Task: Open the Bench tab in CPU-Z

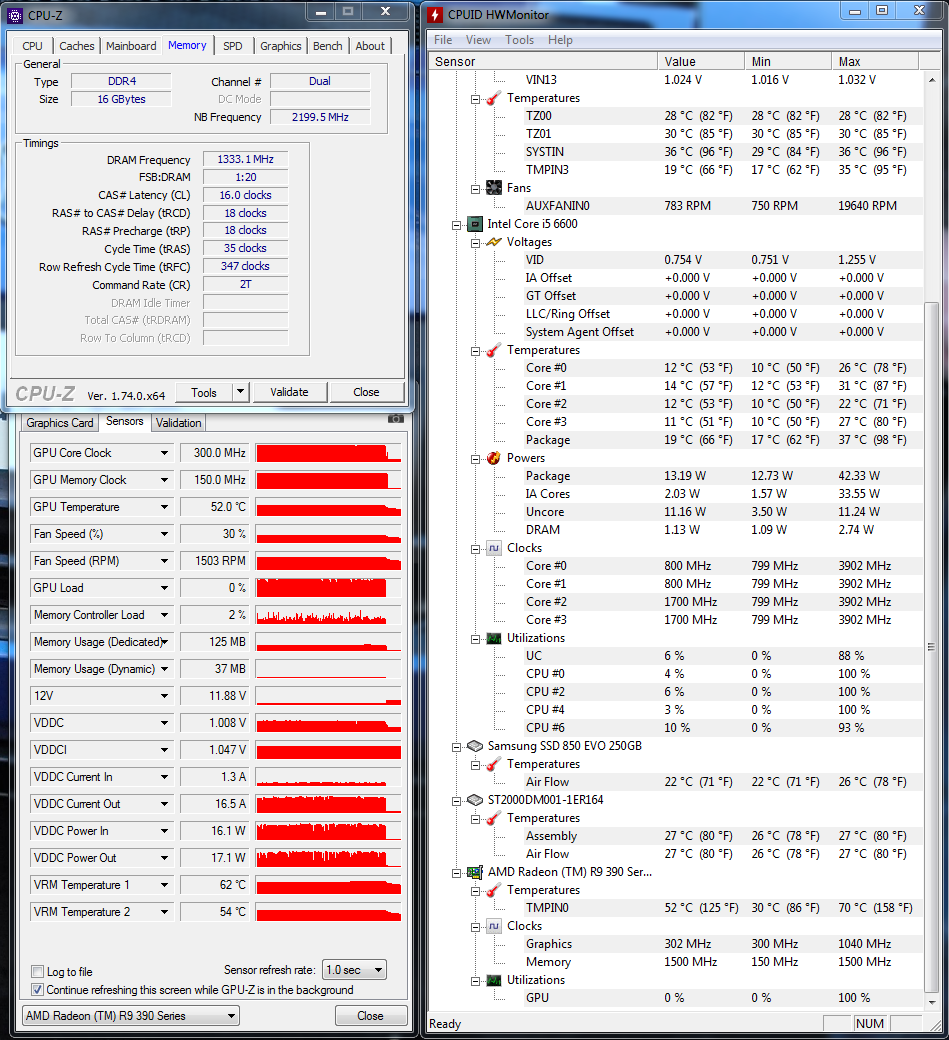Action: pos(328,46)
